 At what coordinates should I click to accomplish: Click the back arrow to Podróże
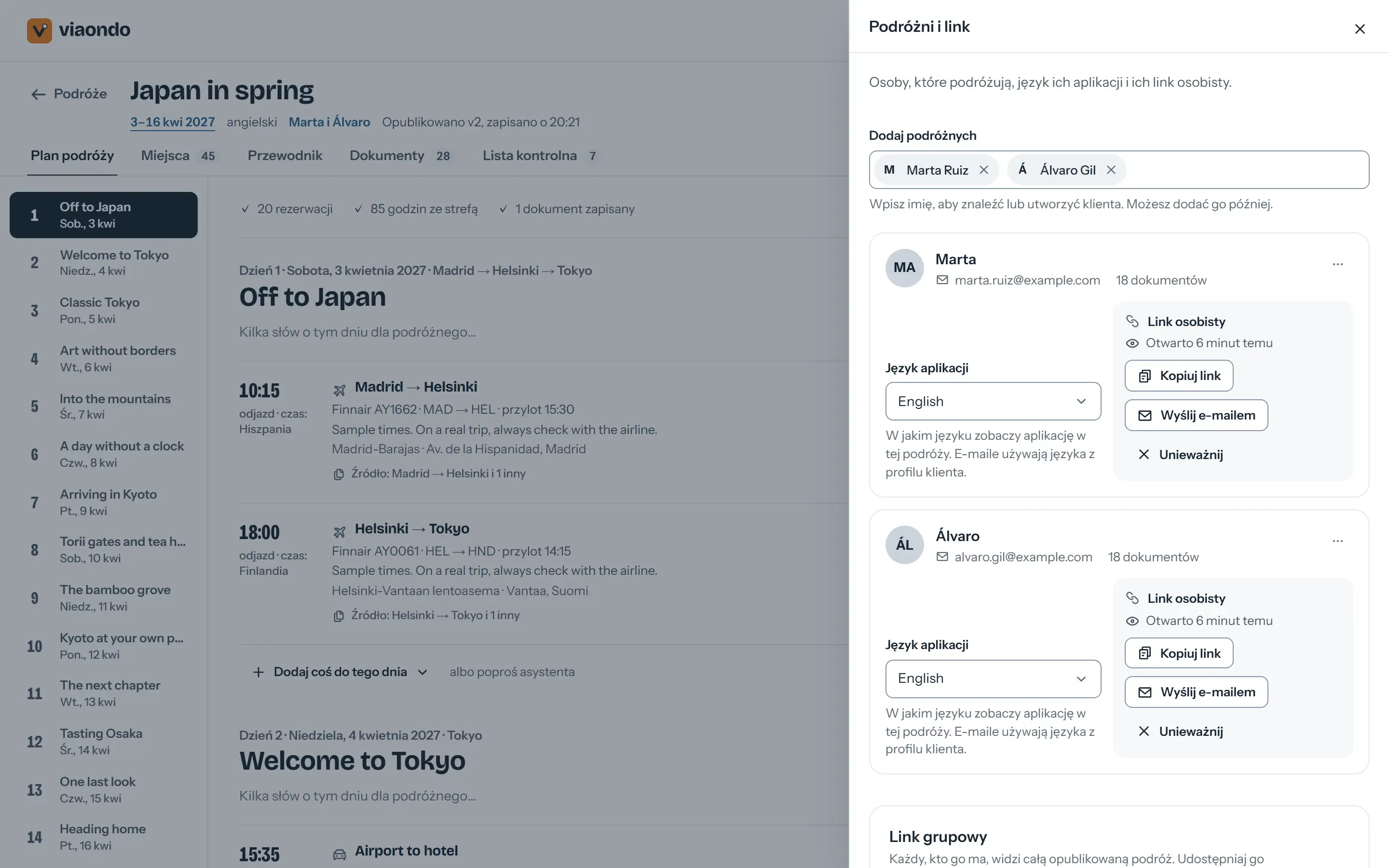39,94
